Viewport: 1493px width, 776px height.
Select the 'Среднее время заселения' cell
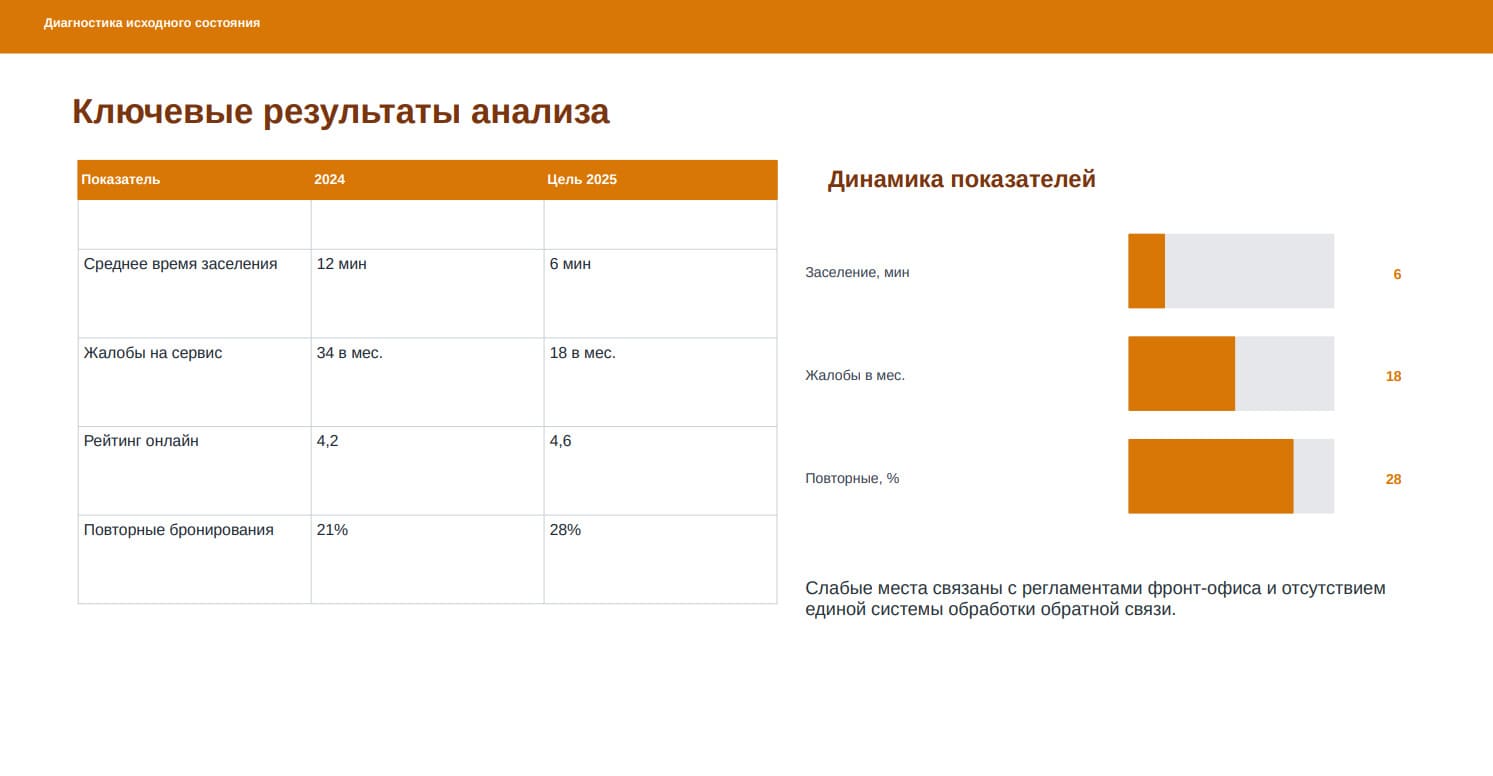(194, 293)
